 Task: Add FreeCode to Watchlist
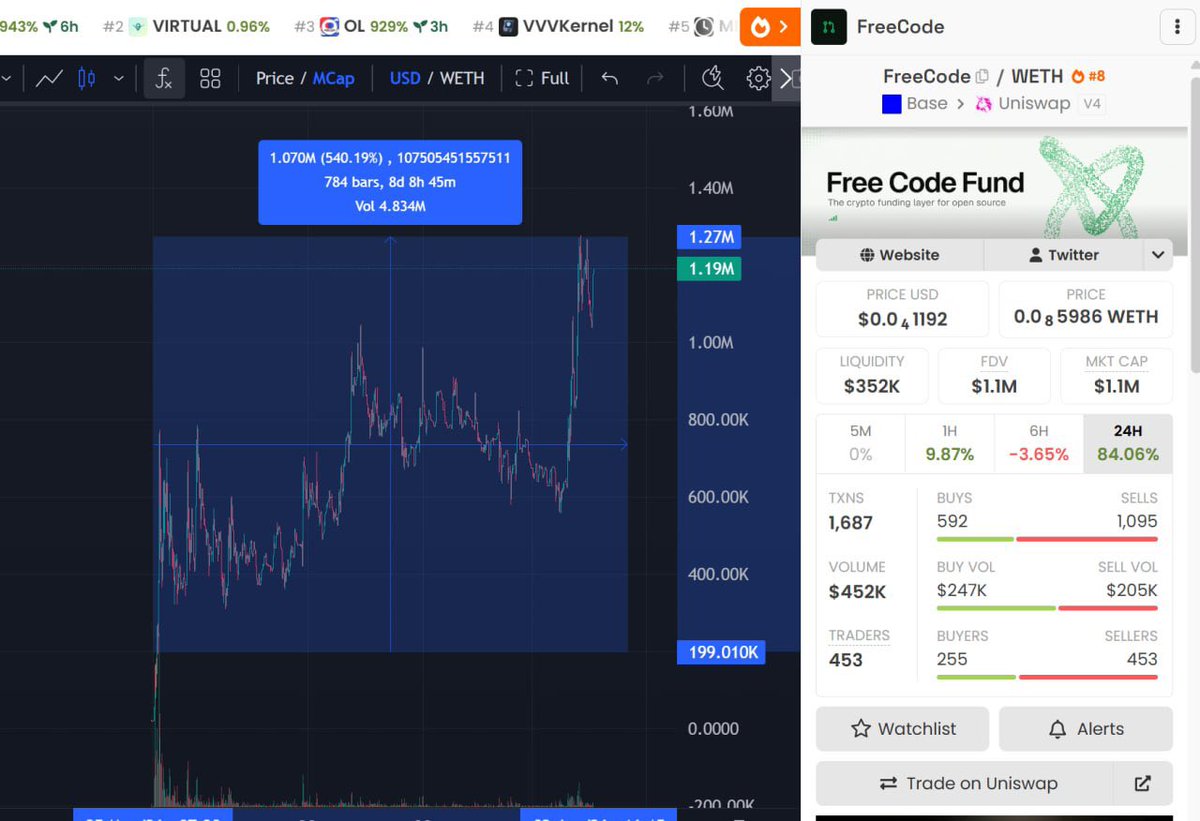[x=903, y=729]
